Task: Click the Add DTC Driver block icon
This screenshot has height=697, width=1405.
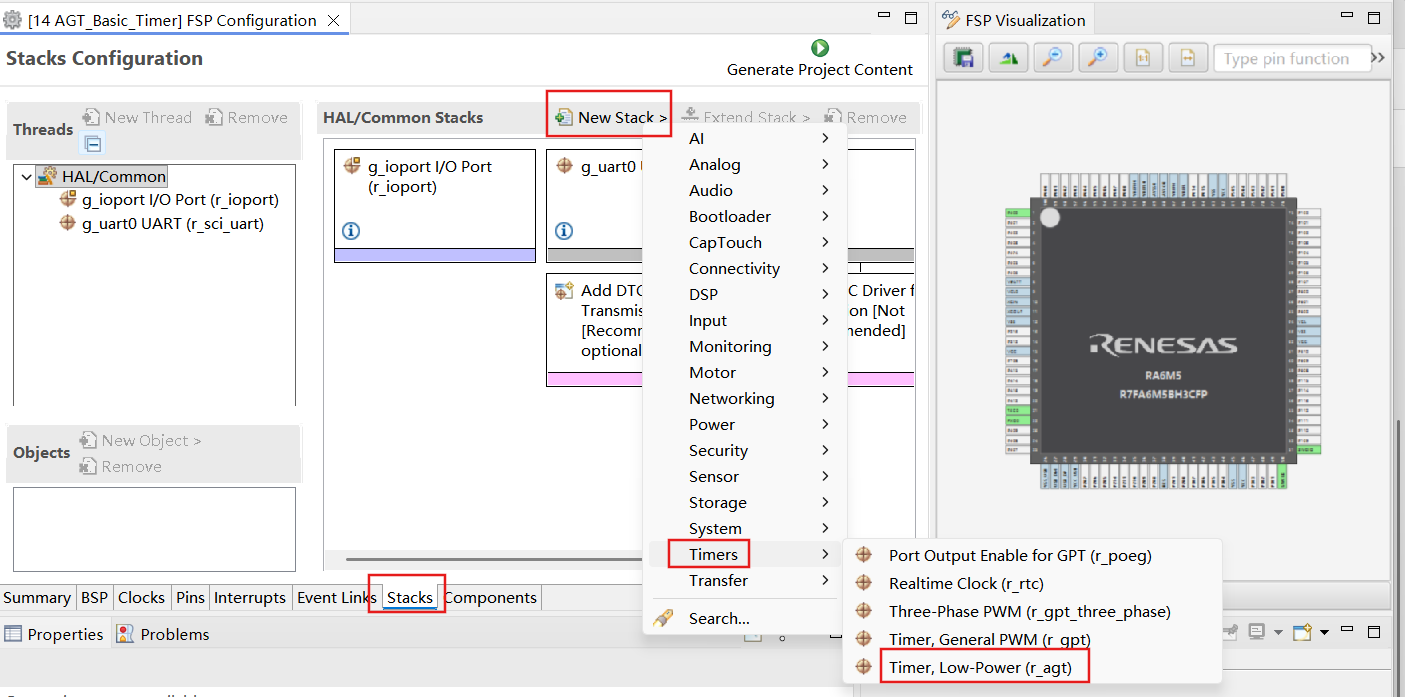Action: 564,291
